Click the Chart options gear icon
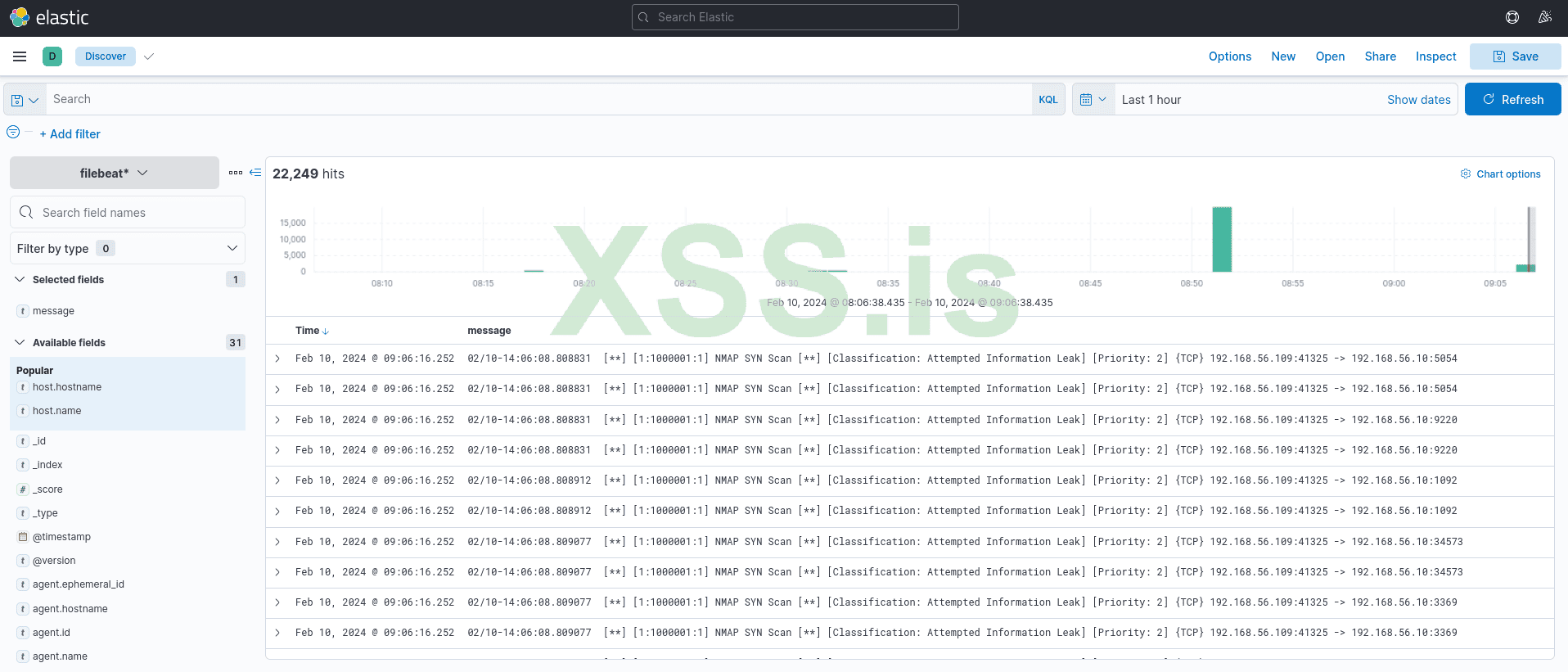The image size is (1568, 672). [x=1466, y=174]
